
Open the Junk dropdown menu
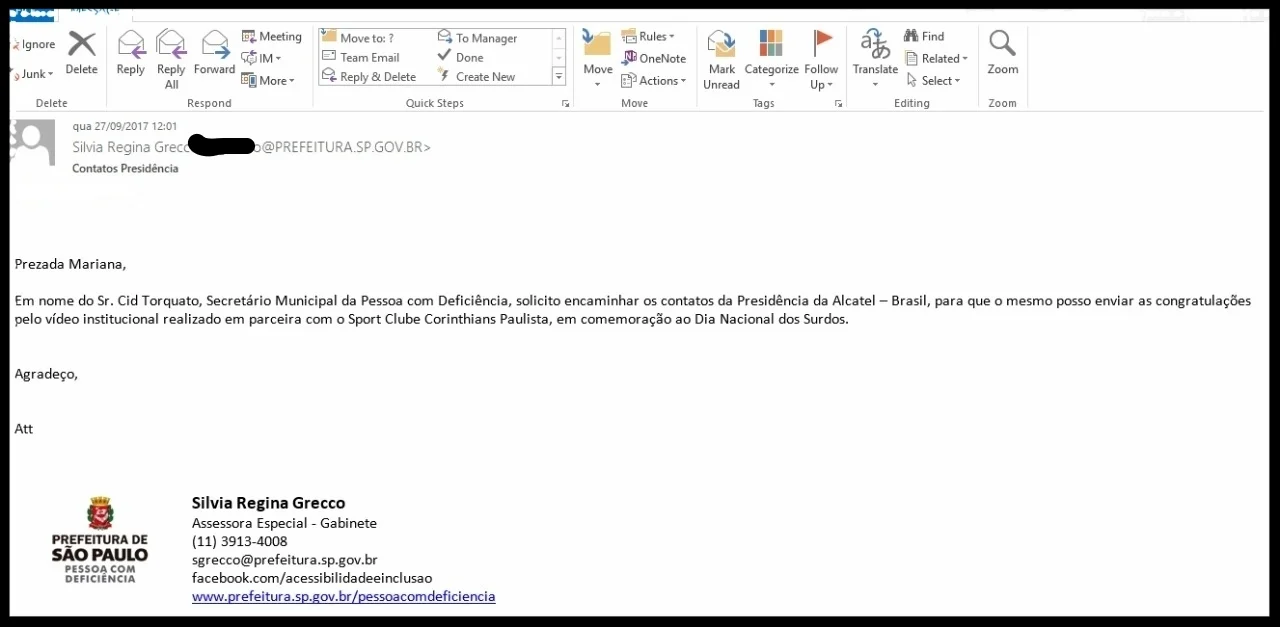[33, 74]
